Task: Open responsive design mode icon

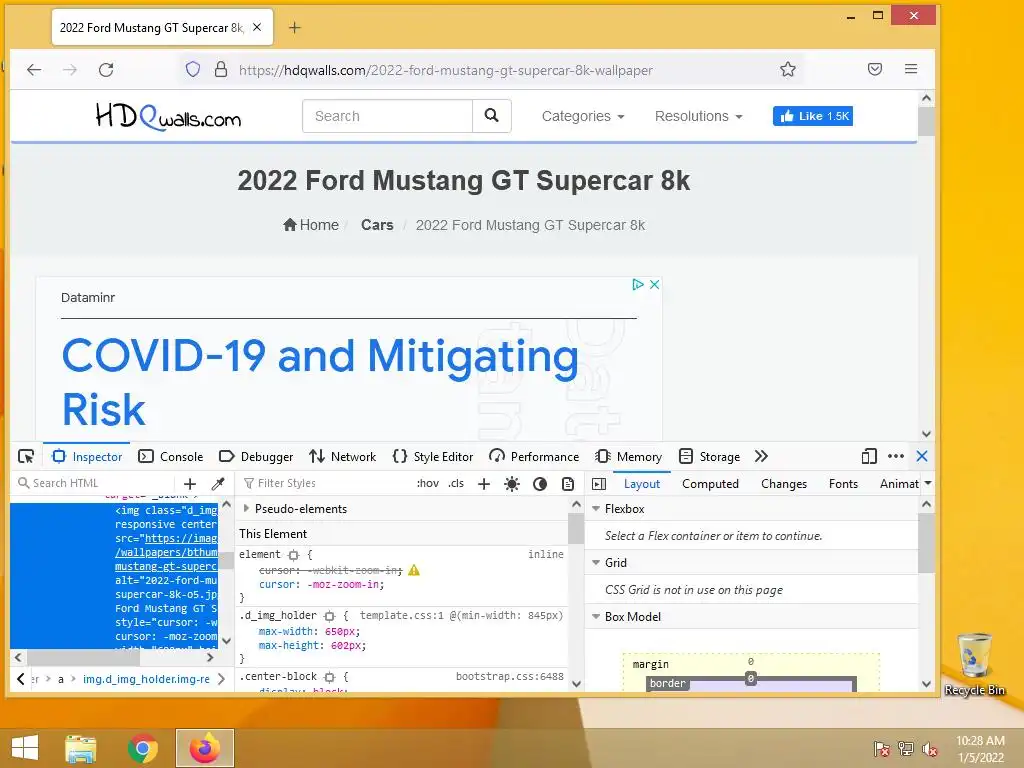Action: tap(869, 456)
